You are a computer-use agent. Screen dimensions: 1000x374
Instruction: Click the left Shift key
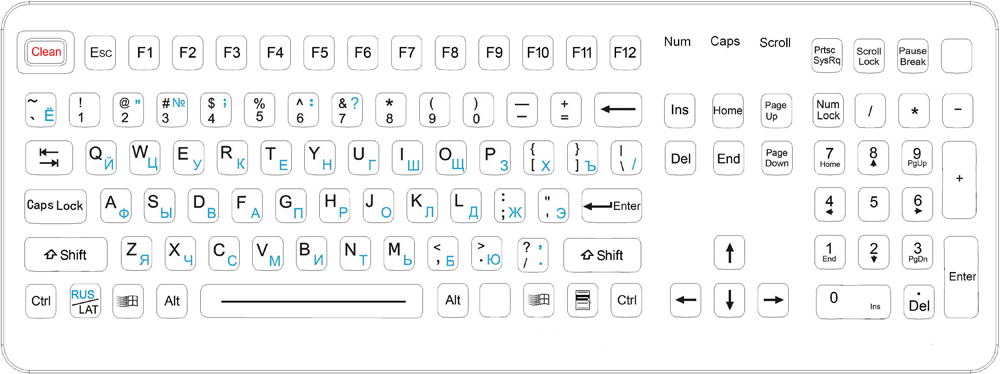coord(66,255)
